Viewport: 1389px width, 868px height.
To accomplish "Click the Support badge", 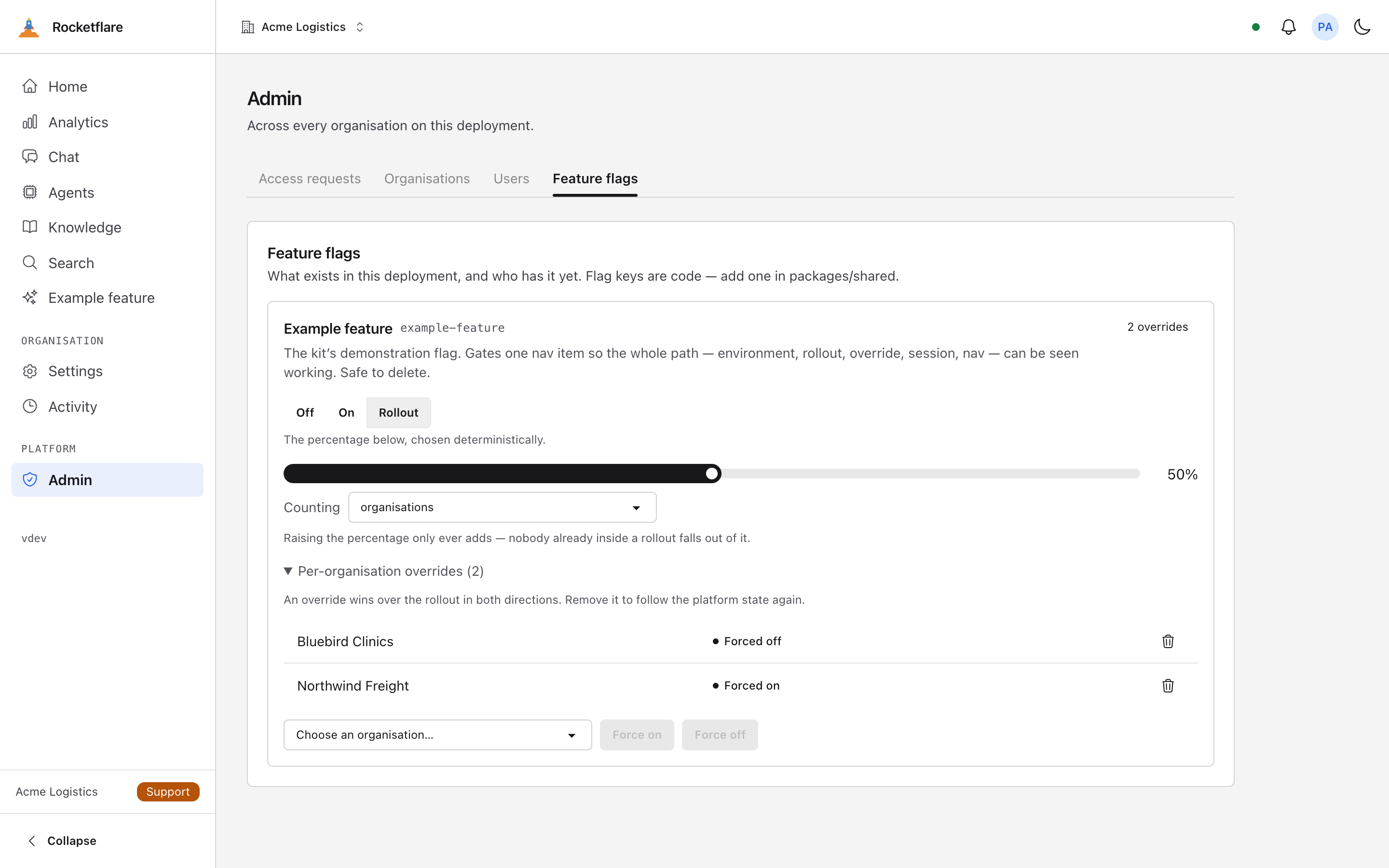I will pyautogui.click(x=168, y=792).
